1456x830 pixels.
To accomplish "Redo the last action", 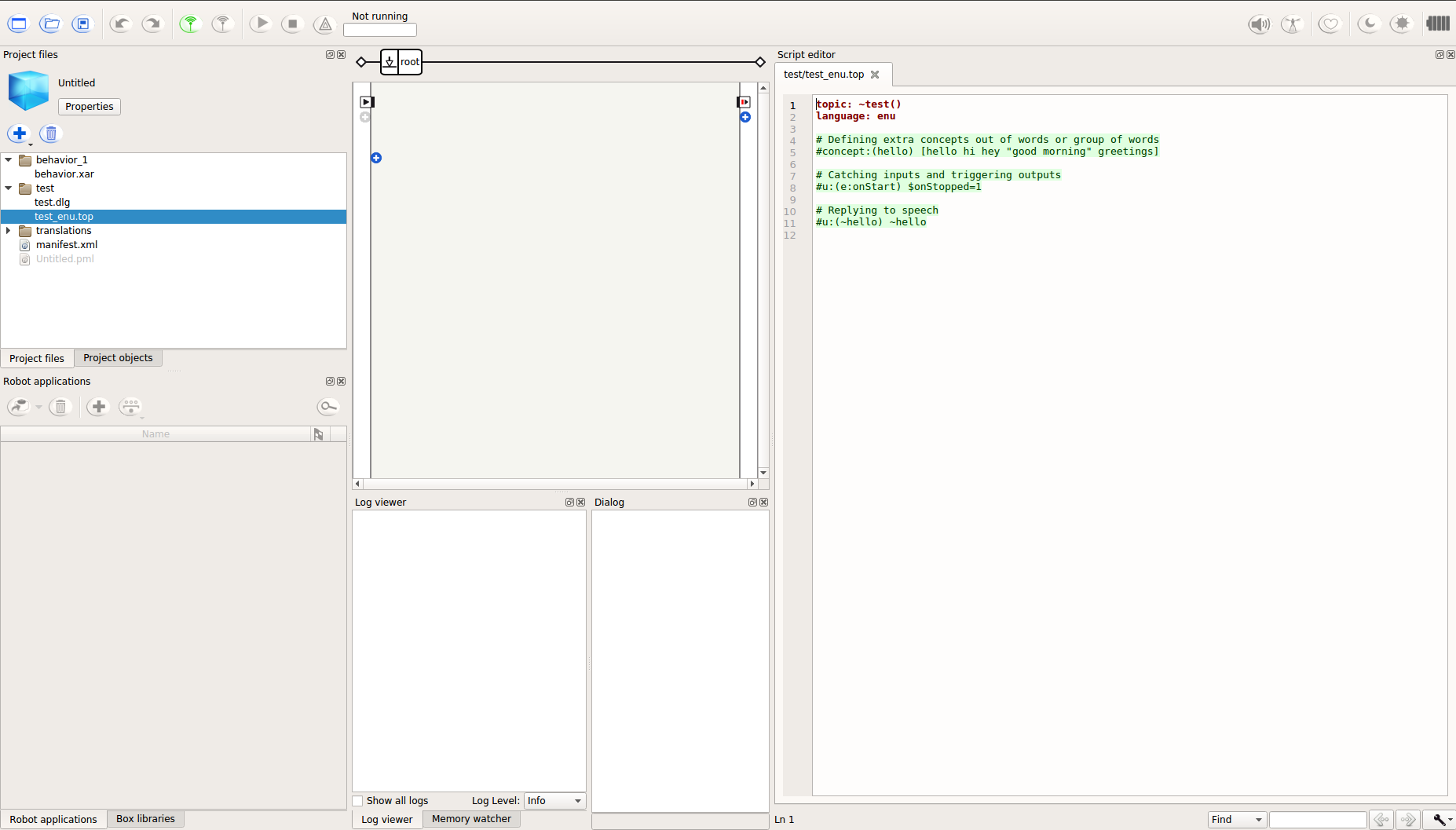I will pyautogui.click(x=152, y=24).
